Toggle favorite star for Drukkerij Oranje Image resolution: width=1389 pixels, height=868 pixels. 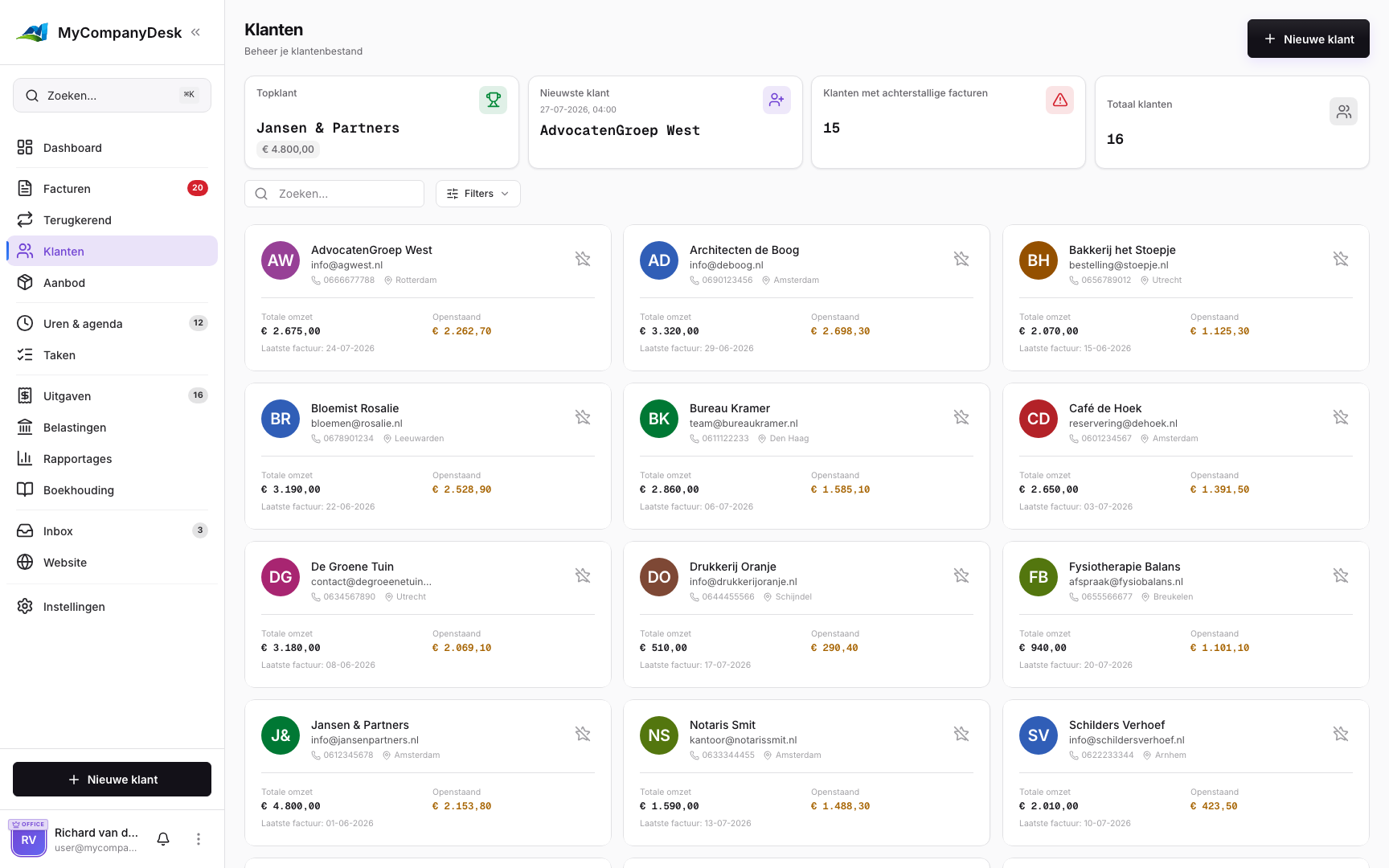pyautogui.click(x=961, y=575)
